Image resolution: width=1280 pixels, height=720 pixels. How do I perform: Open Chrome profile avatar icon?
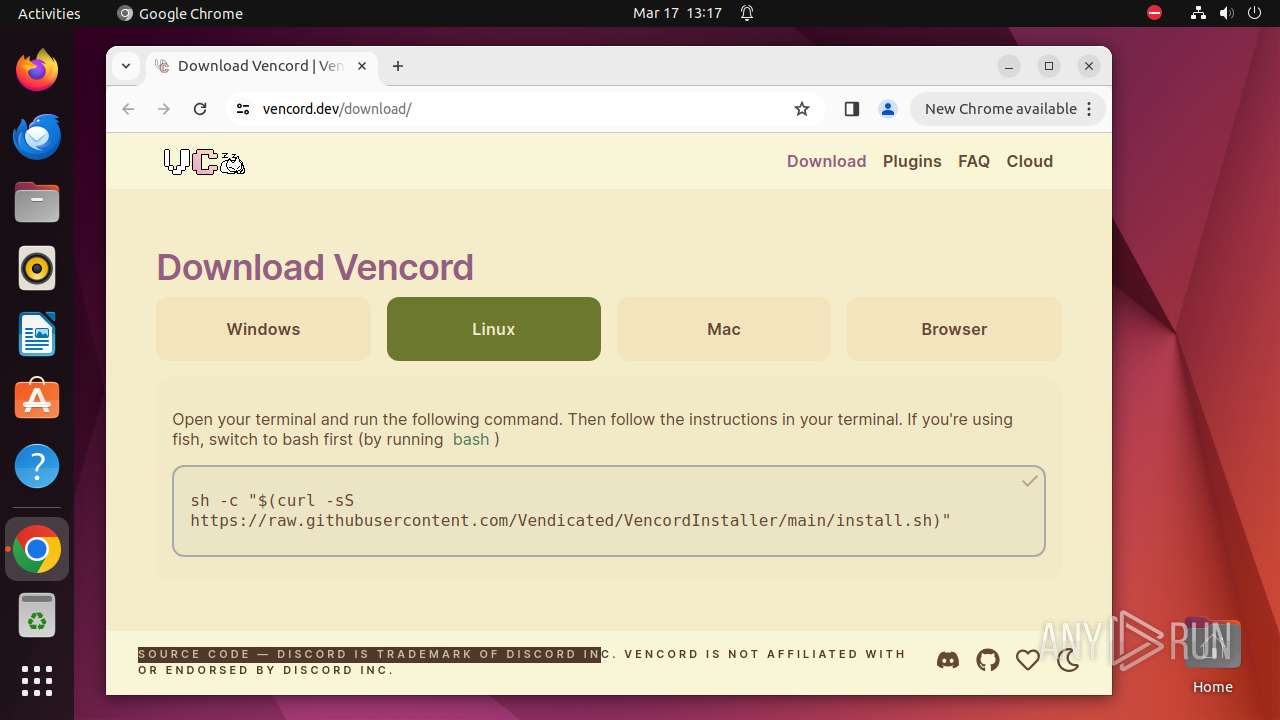[x=887, y=109]
